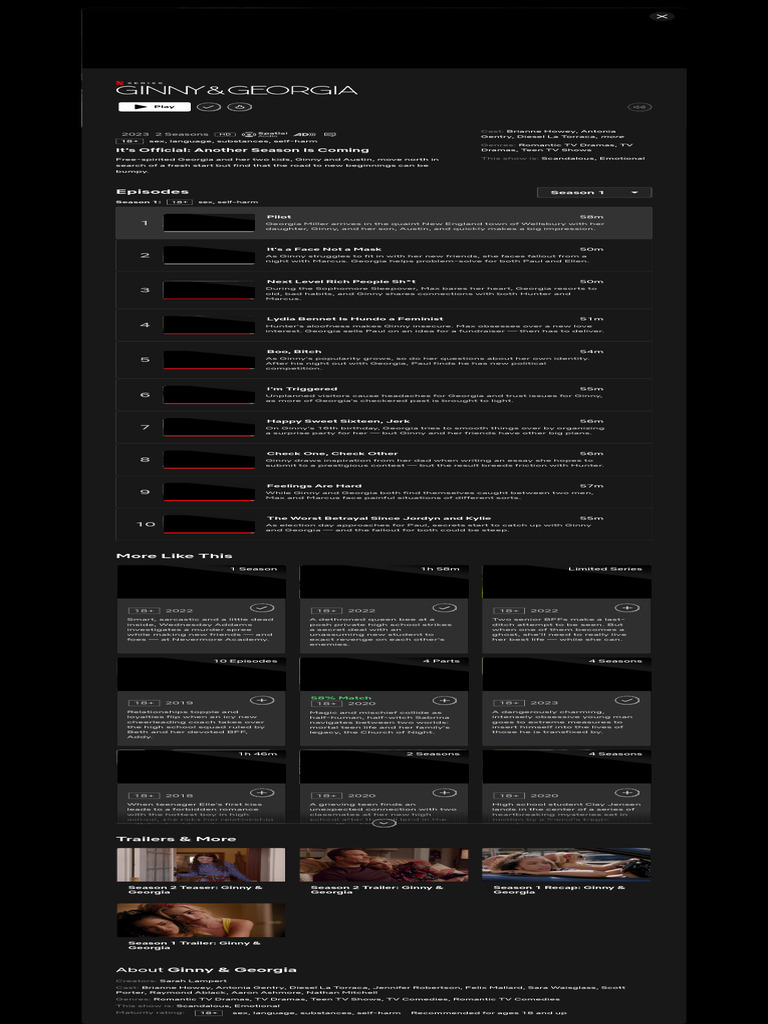Image resolution: width=768 pixels, height=1024 pixels.
Task: Click the audio description AD badge
Action: click(x=305, y=135)
